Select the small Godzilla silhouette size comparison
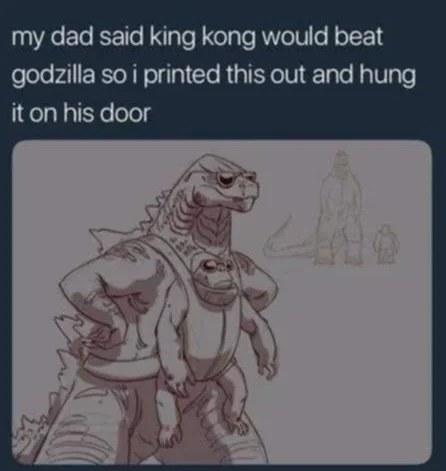This screenshot has height=471, width=446. point(327,208)
